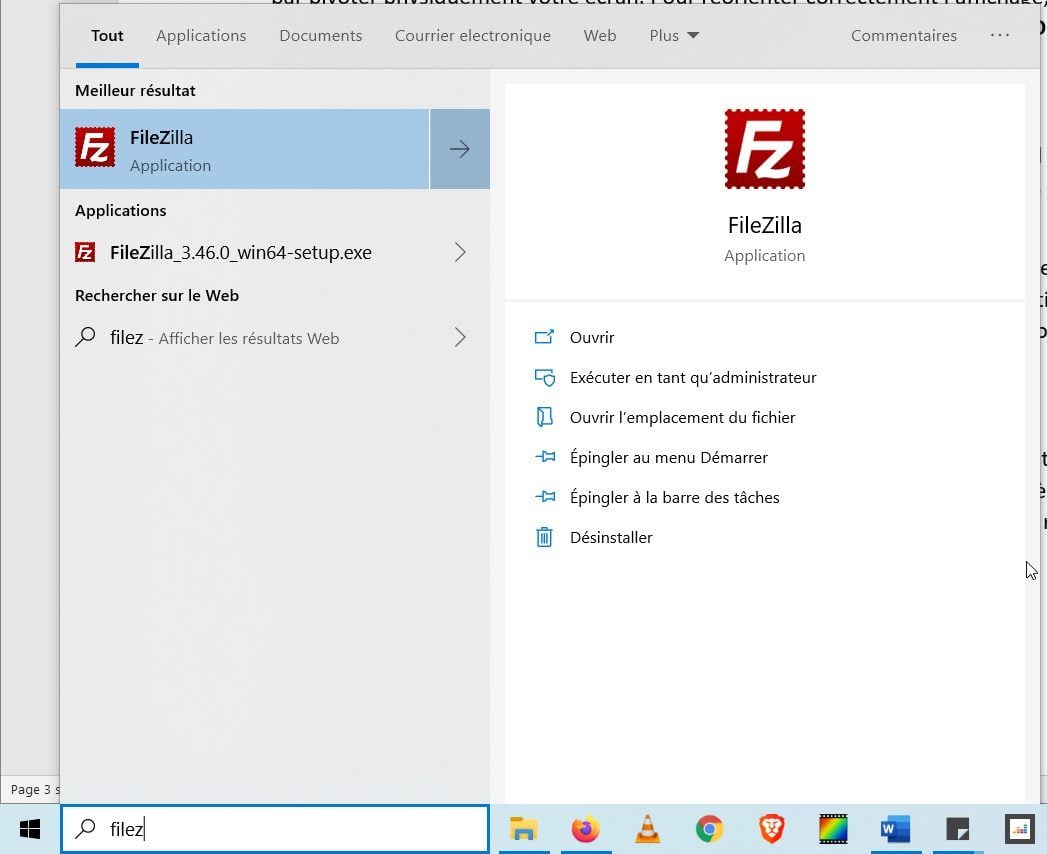Expand FileZilla details with the arrow button
This screenshot has width=1047, height=854.
(460, 149)
